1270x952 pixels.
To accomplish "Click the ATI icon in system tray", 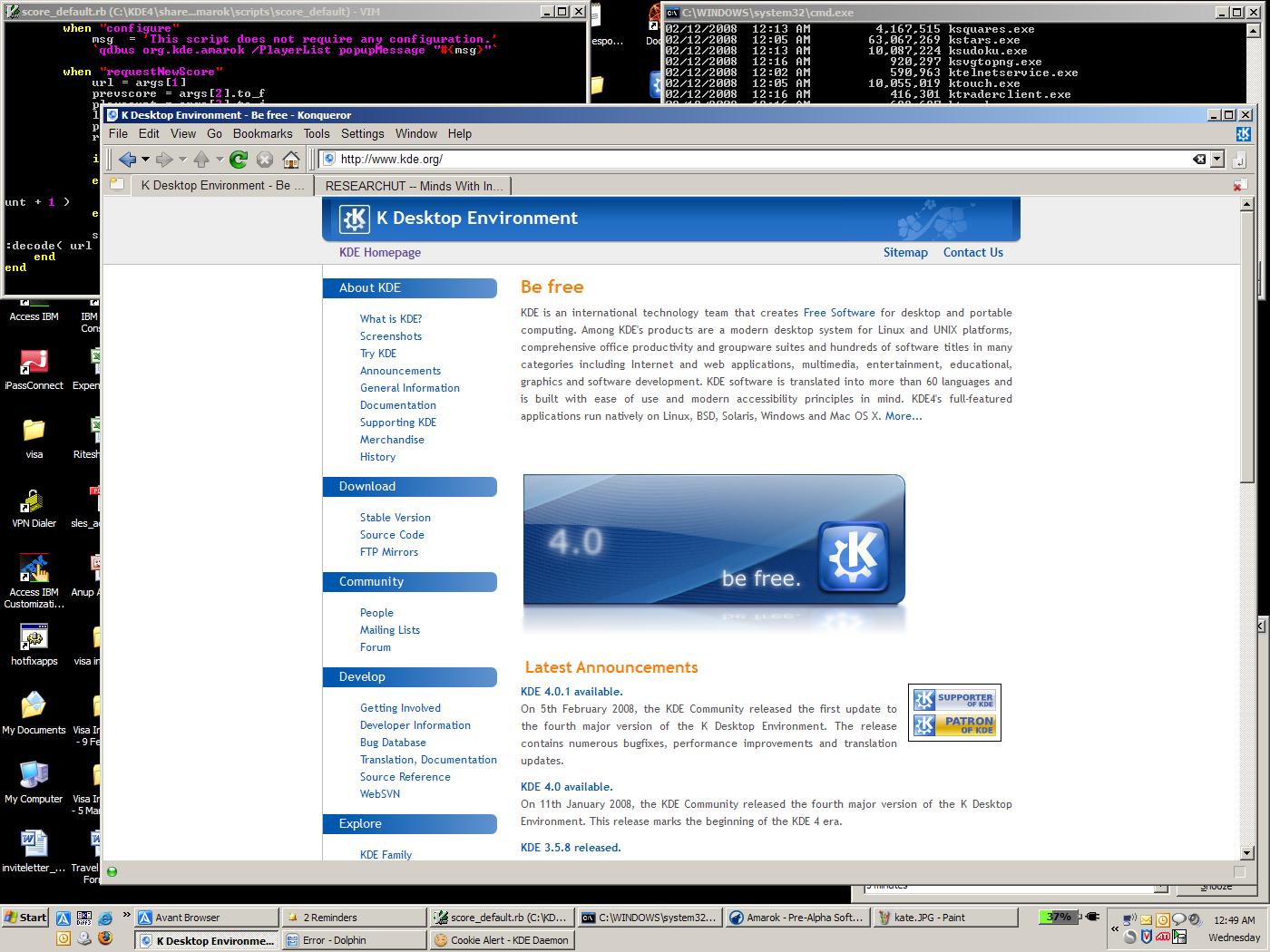I will point(1163,937).
